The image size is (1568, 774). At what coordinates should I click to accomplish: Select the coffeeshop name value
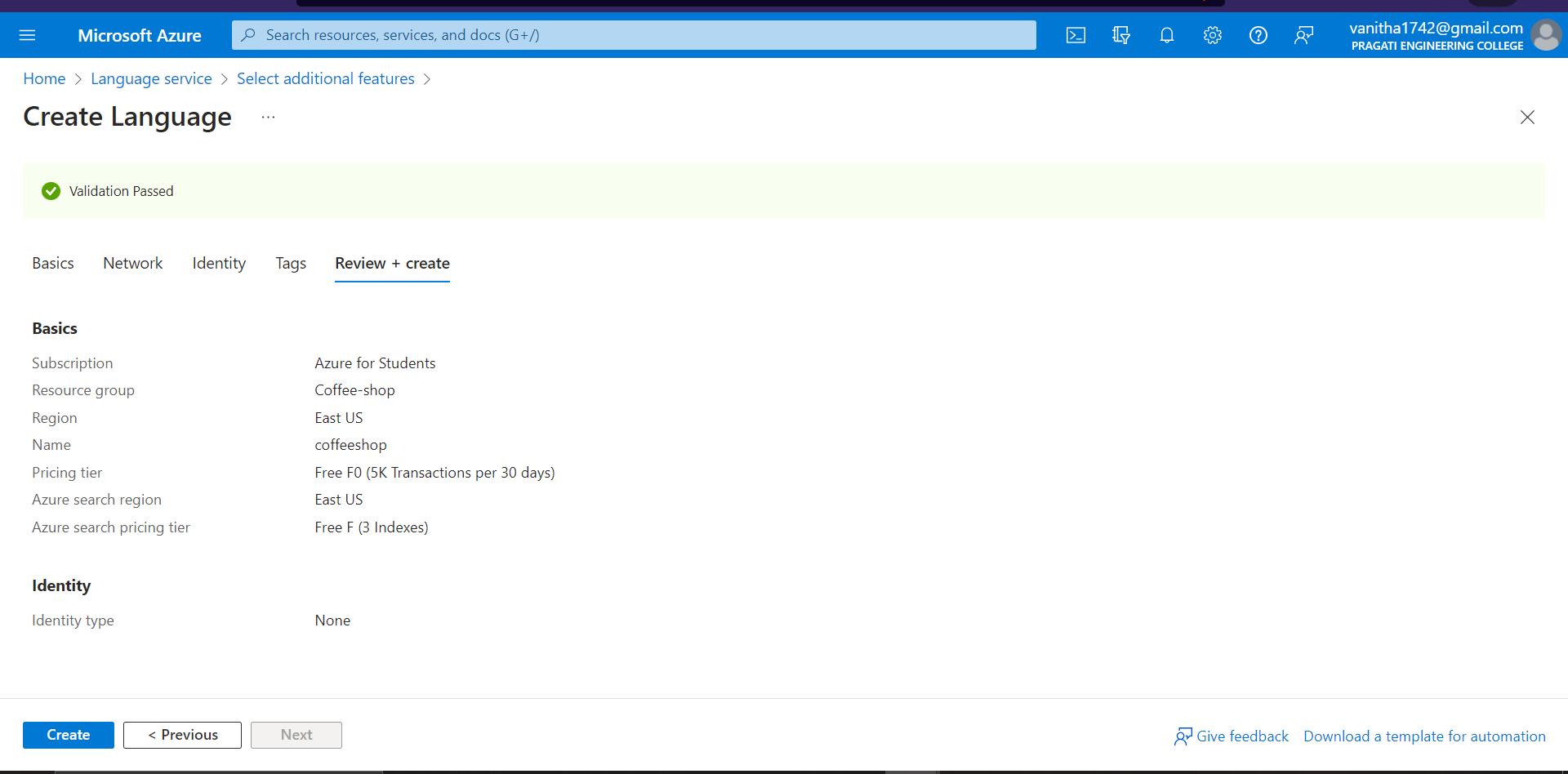coord(350,445)
